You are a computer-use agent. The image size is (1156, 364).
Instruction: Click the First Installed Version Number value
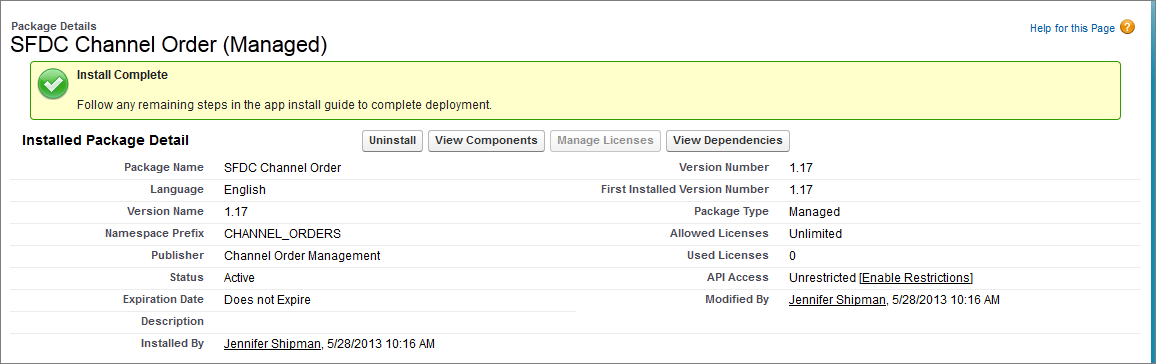click(x=801, y=189)
